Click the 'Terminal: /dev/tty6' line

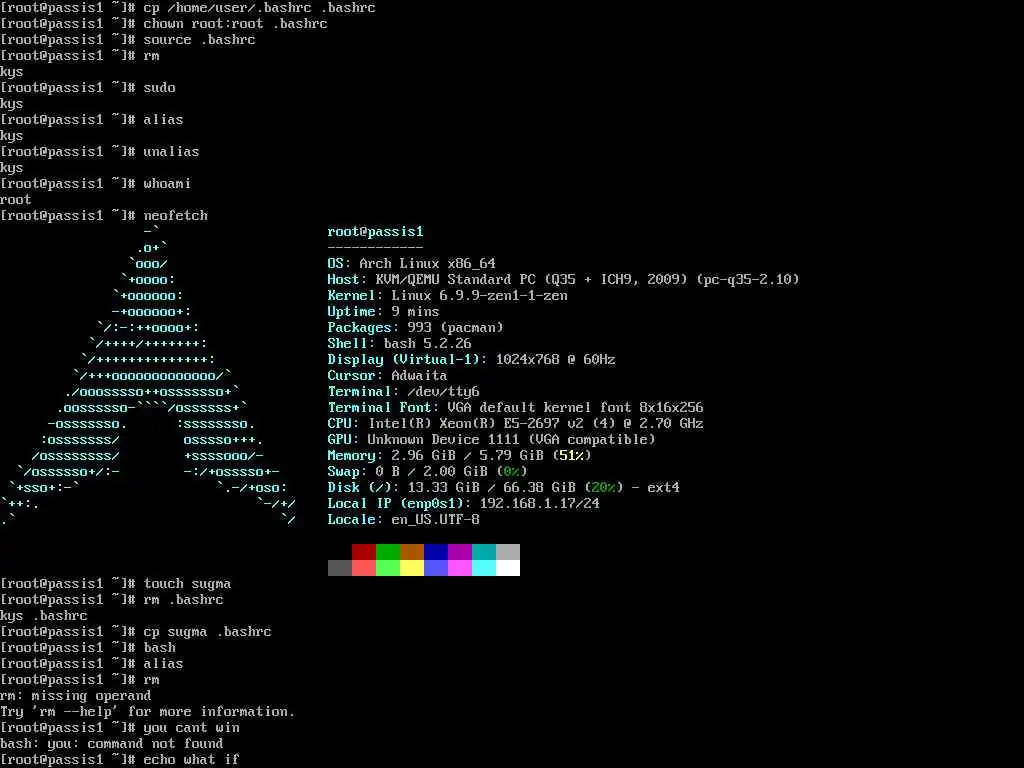[x=404, y=392]
